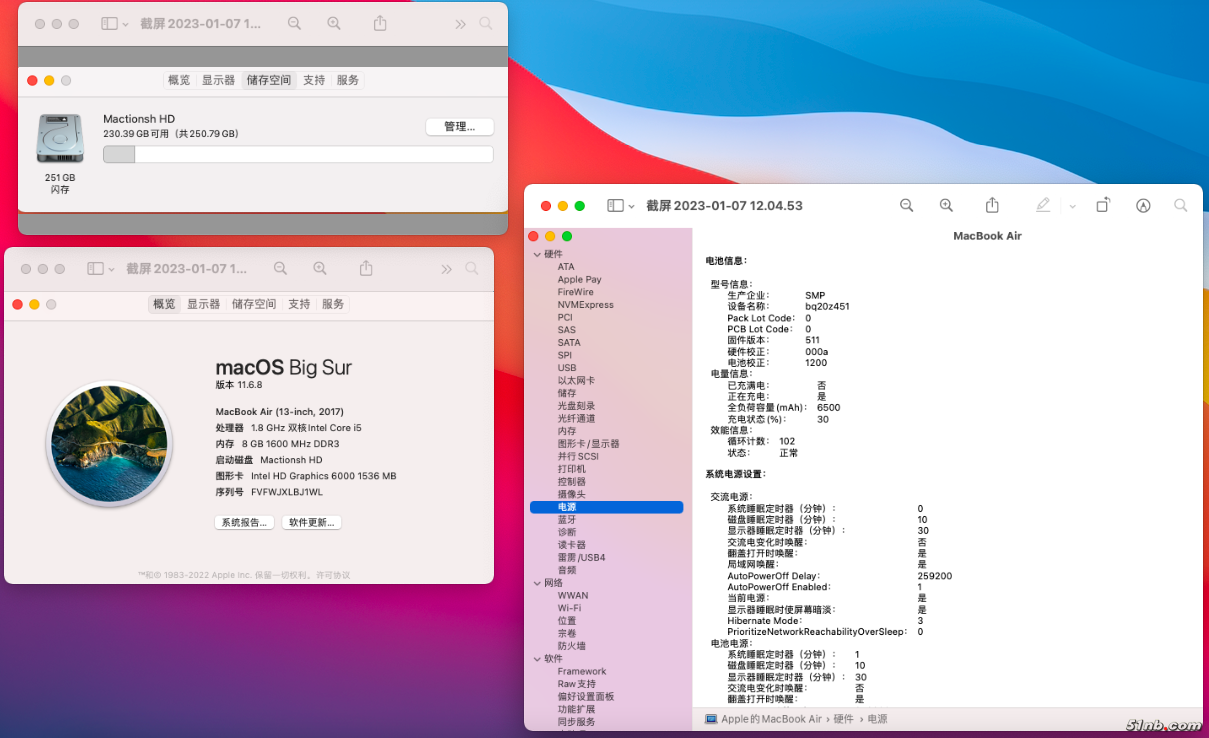Screen dimensions: 1209x738
Task: Open highlight pen options chevron in 12.04.53 window
Action: tap(1072, 206)
